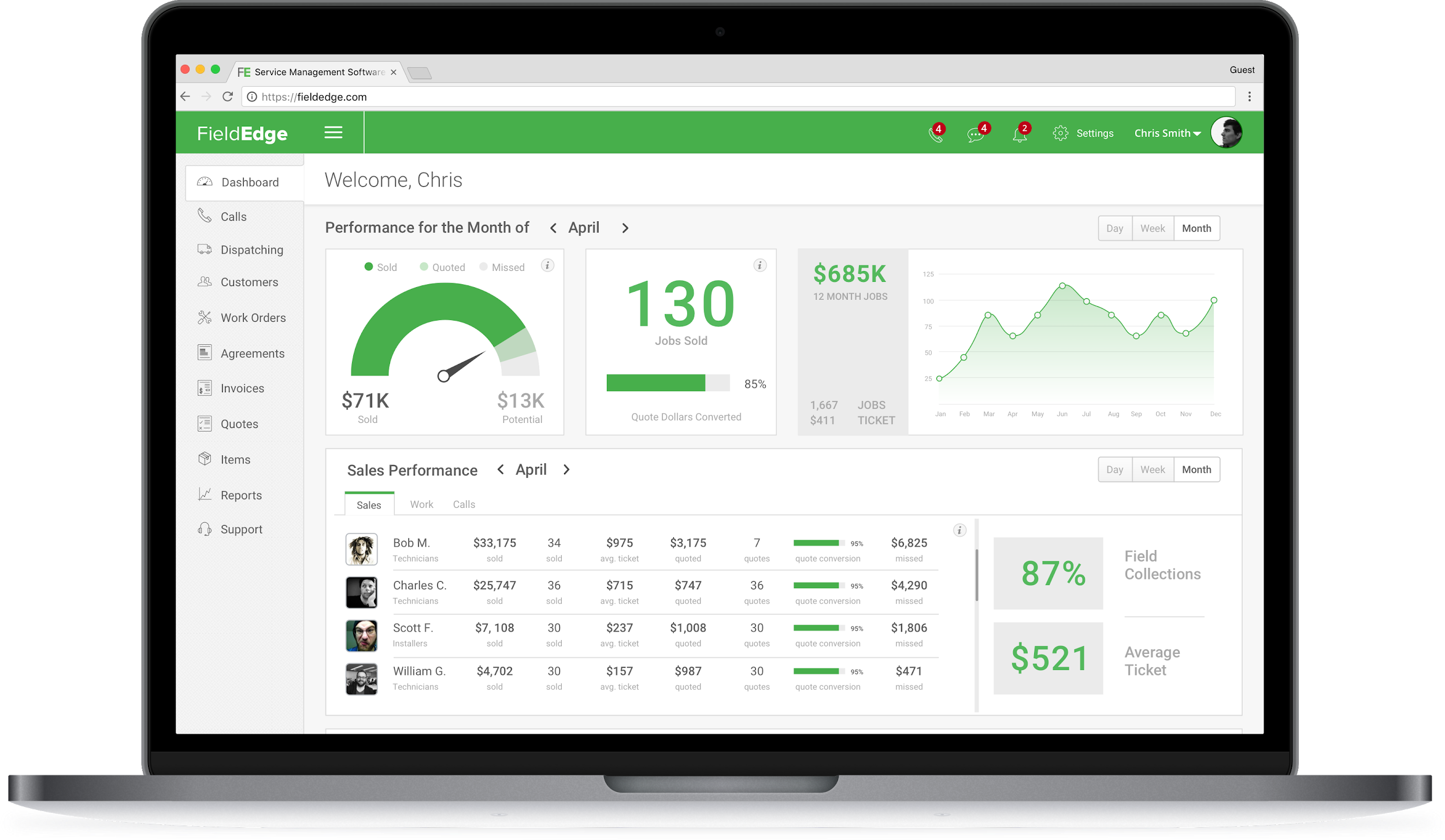1445x840 pixels.
Task: Click the FieldEdge logo
Action: pyautogui.click(x=242, y=133)
